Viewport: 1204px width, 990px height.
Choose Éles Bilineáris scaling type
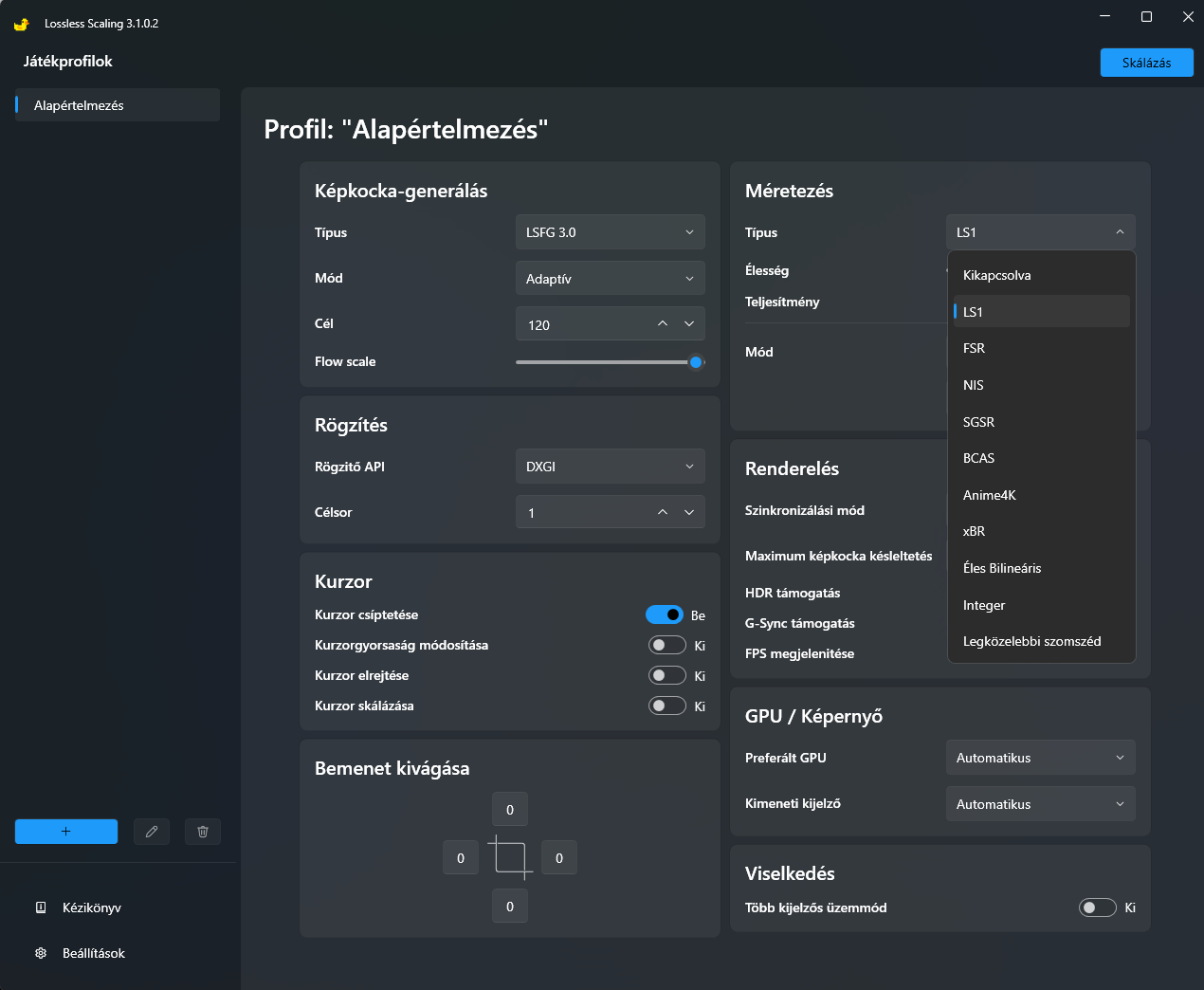click(1042, 568)
